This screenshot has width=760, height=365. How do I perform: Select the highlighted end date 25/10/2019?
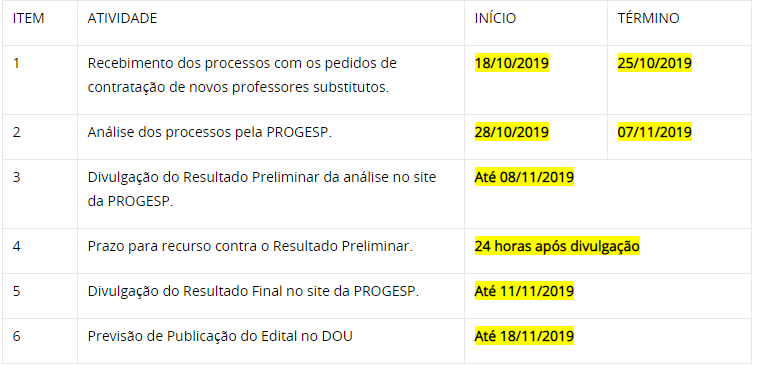click(x=655, y=63)
